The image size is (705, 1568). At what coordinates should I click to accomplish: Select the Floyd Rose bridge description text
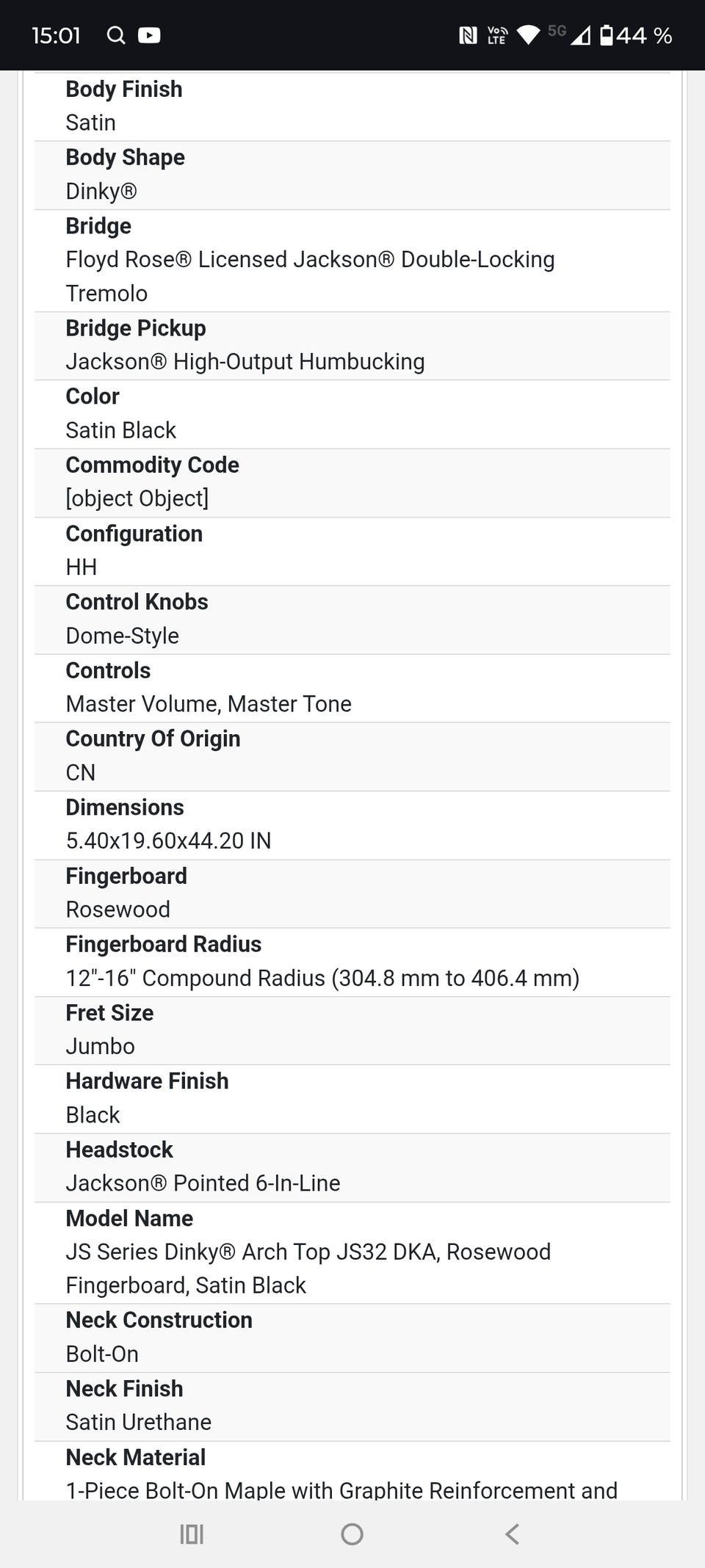309,276
